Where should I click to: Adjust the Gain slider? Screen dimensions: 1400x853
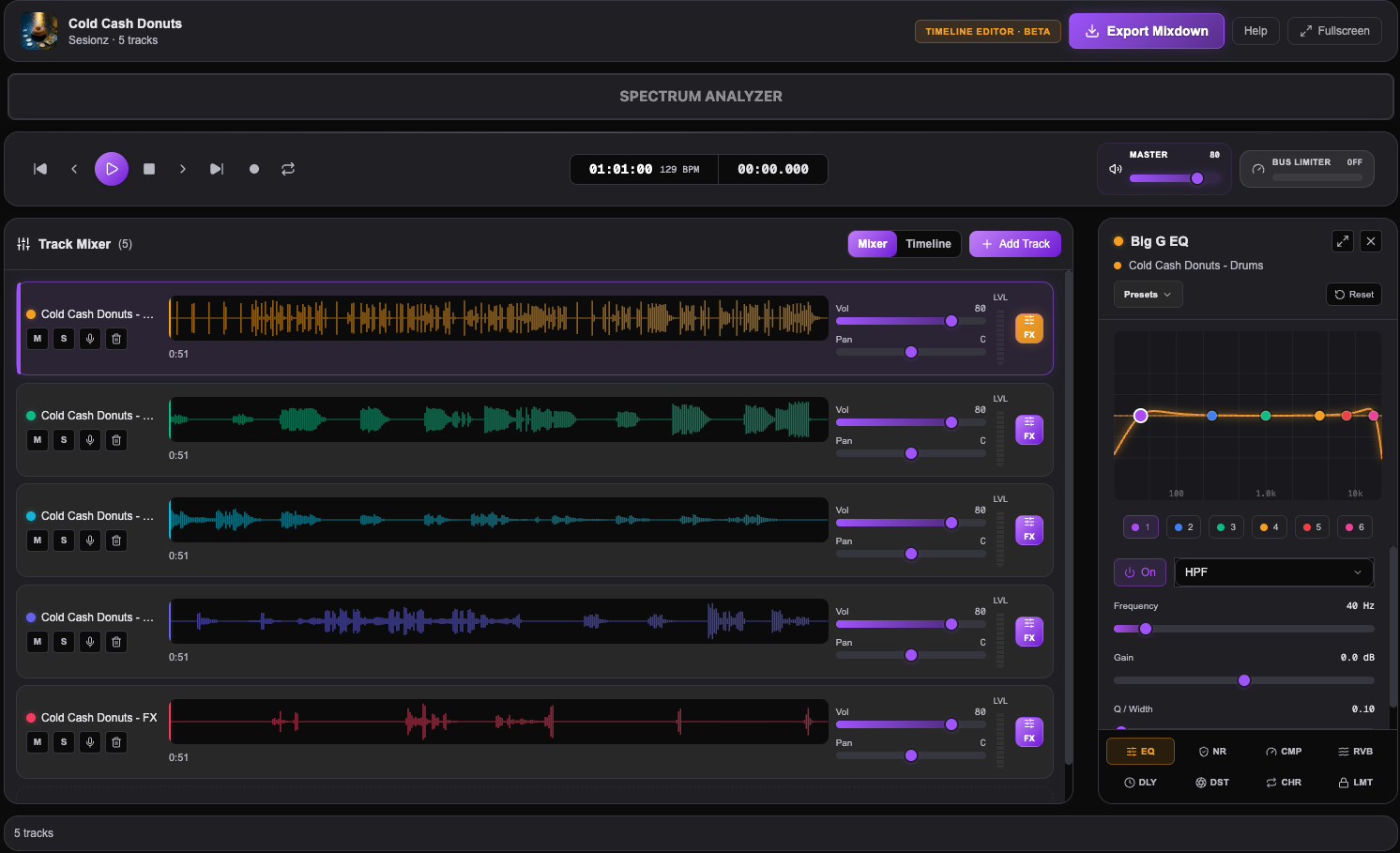click(1244, 680)
